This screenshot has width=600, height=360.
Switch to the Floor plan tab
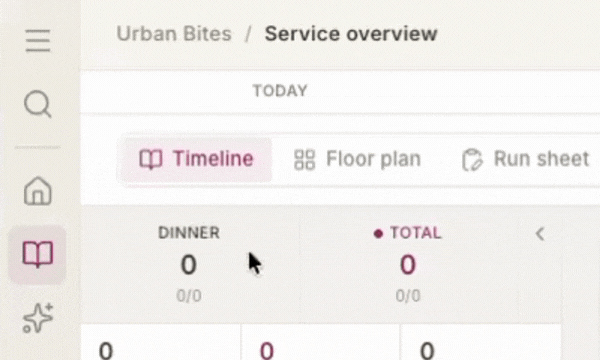coord(357,159)
